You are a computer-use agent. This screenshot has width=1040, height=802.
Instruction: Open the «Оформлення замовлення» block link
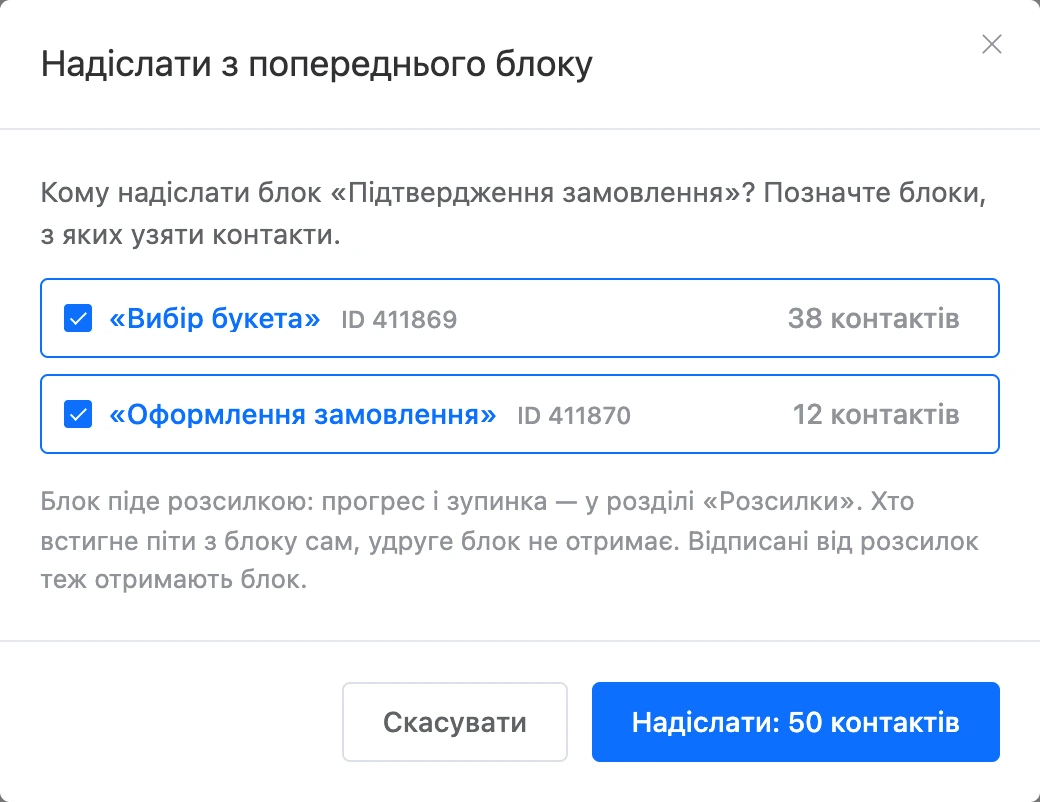click(x=302, y=415)
